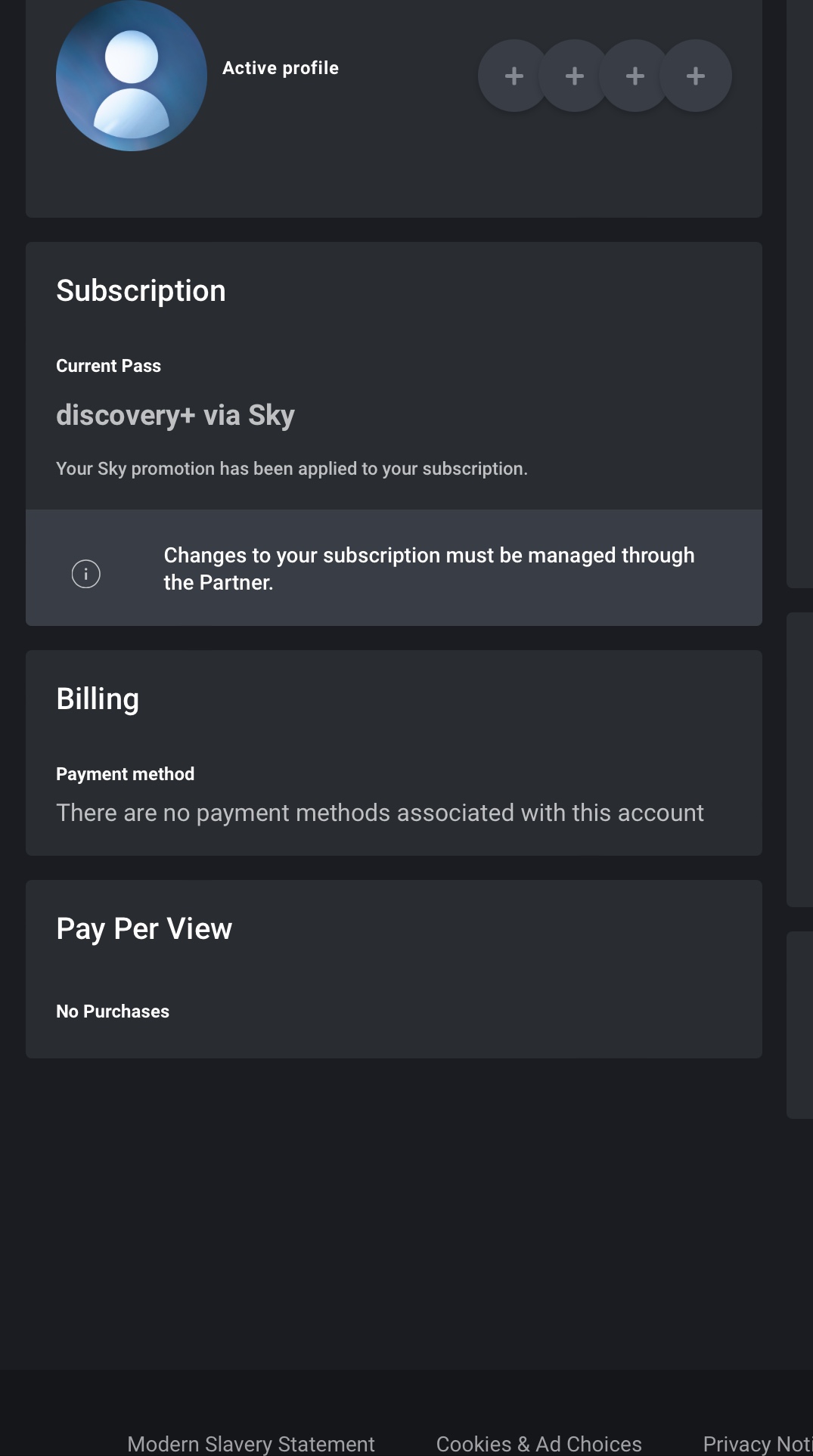Click the Subscription section heading
This screenshot has height=1456, width=813.
[141, 291]
